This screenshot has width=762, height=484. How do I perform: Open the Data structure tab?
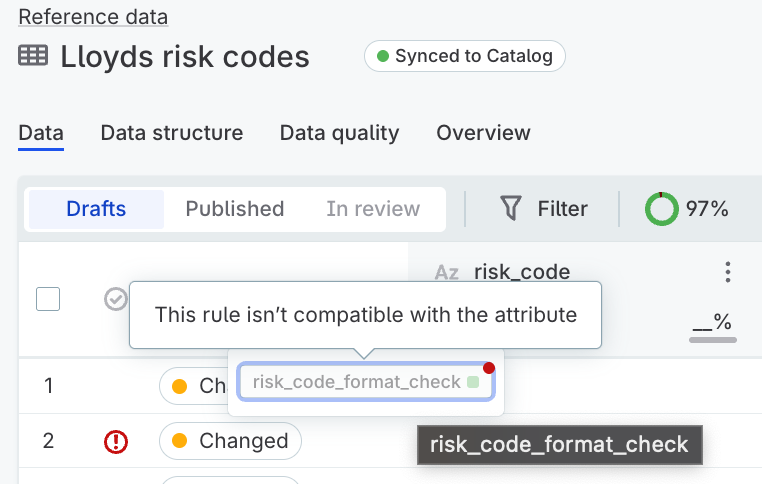point(172,133)
